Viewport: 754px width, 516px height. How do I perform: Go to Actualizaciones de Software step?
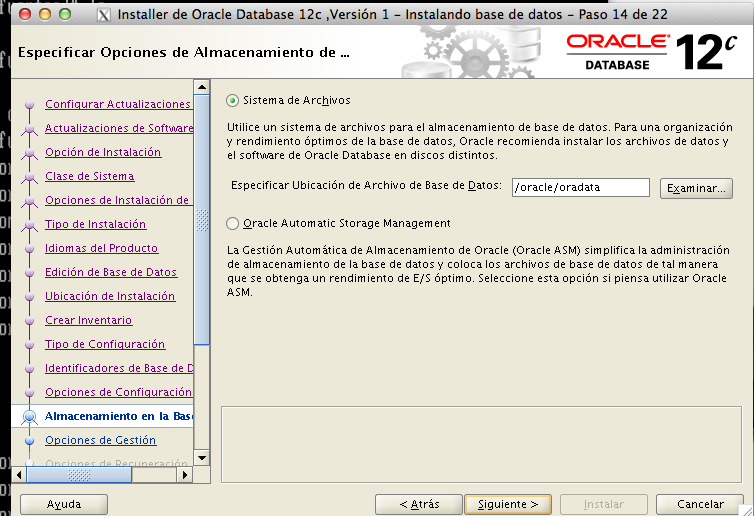119,128
